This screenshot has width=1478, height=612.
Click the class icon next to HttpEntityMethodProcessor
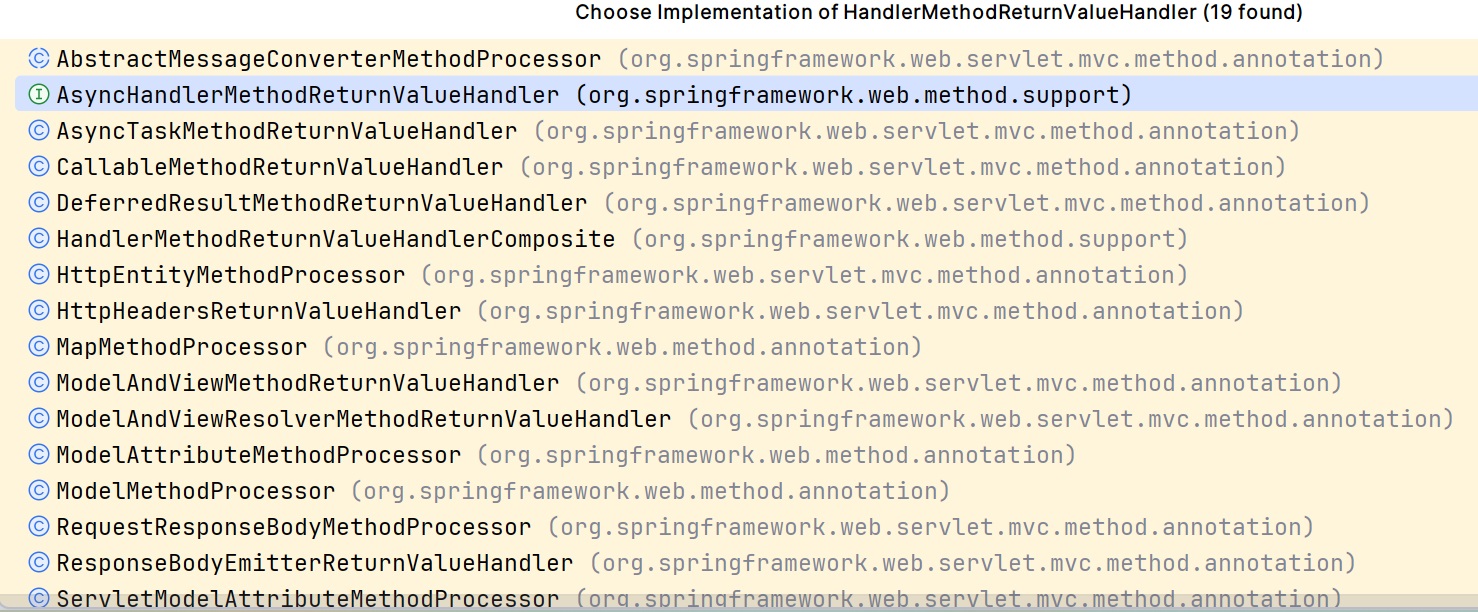[39, 275]
